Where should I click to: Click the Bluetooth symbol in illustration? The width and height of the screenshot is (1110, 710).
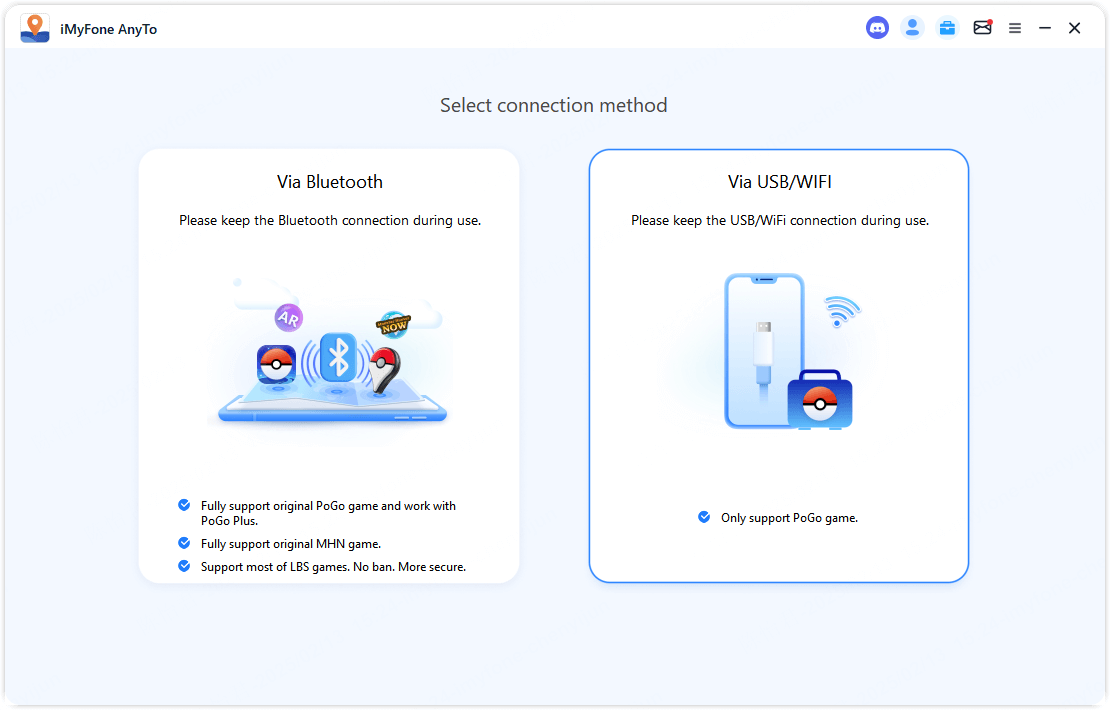(x=338, y=357)
